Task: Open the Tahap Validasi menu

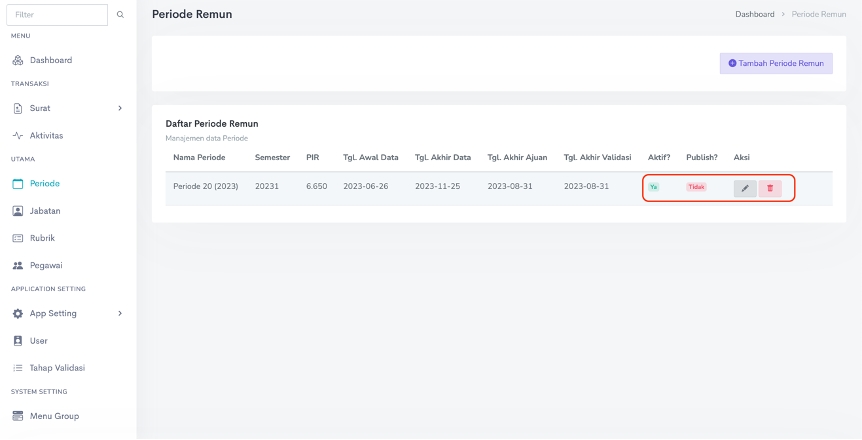Action: click(57, 367)
